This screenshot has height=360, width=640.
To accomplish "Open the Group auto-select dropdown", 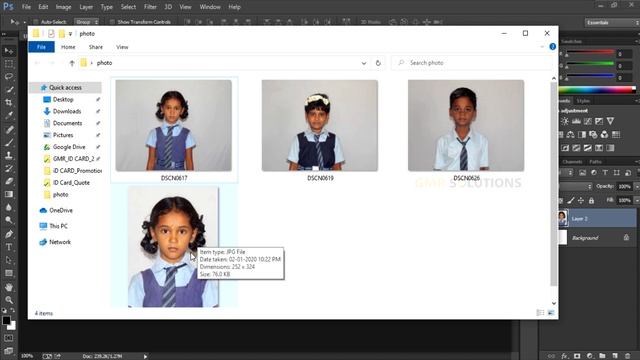I will (x=87, y=22).
